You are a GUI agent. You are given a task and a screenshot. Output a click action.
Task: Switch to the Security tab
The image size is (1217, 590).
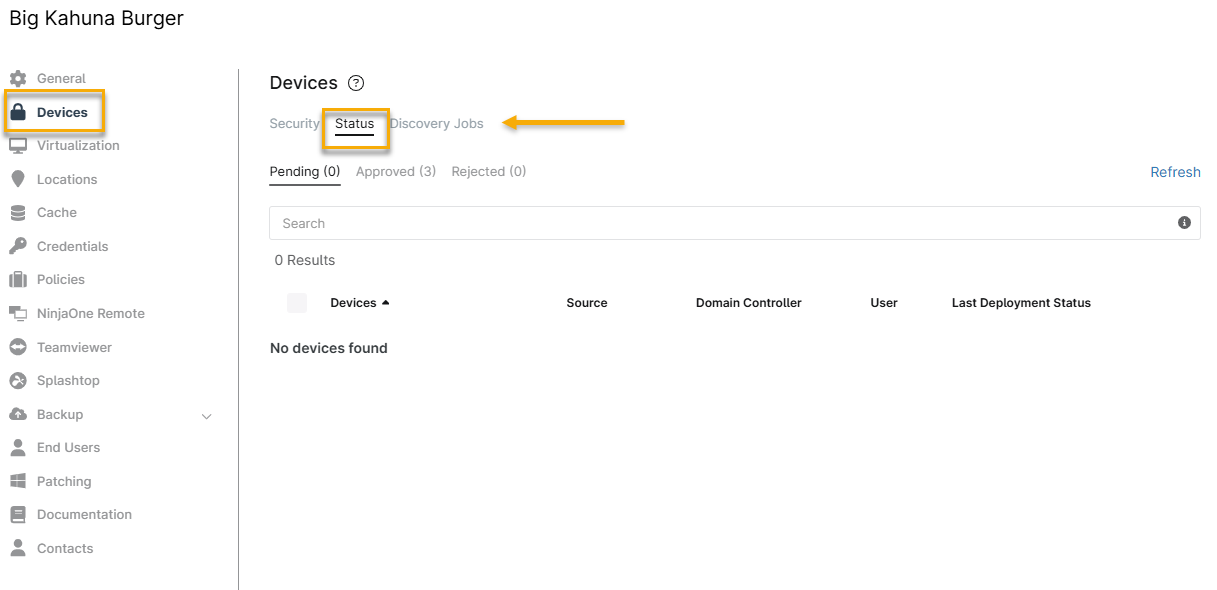point(294,124)
